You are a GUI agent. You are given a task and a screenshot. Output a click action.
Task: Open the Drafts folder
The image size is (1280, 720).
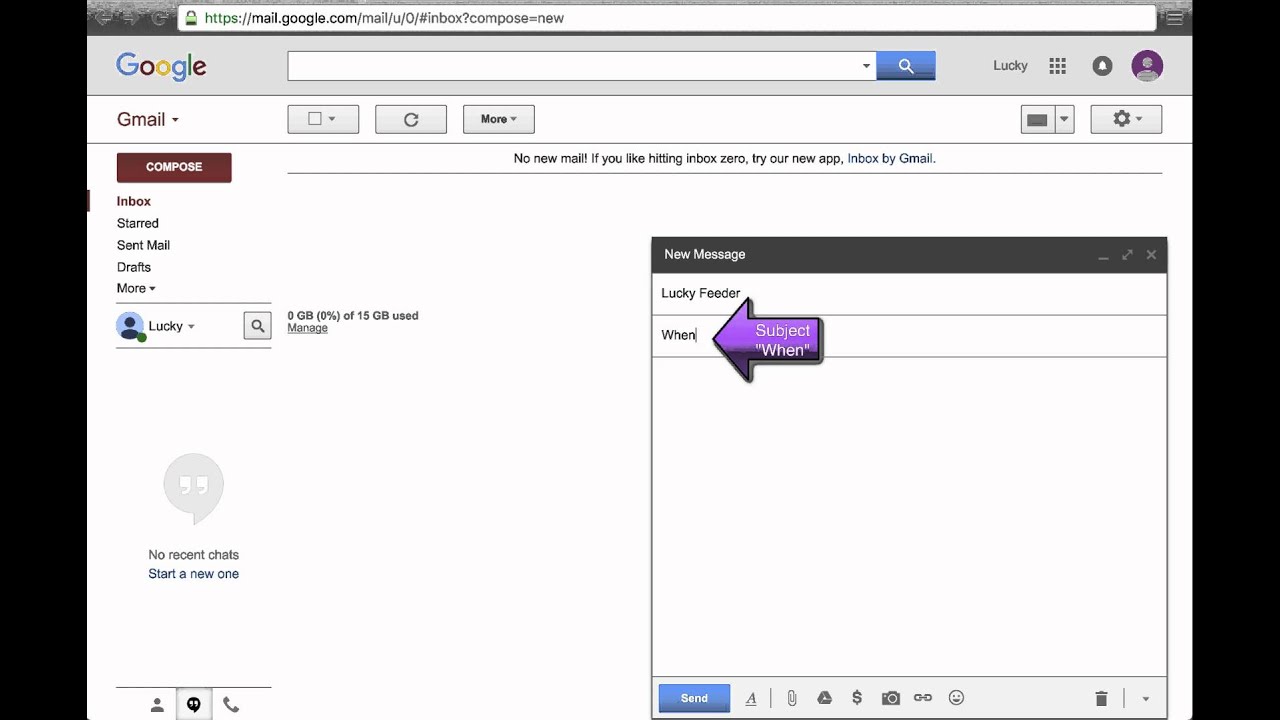pos(134,267)
